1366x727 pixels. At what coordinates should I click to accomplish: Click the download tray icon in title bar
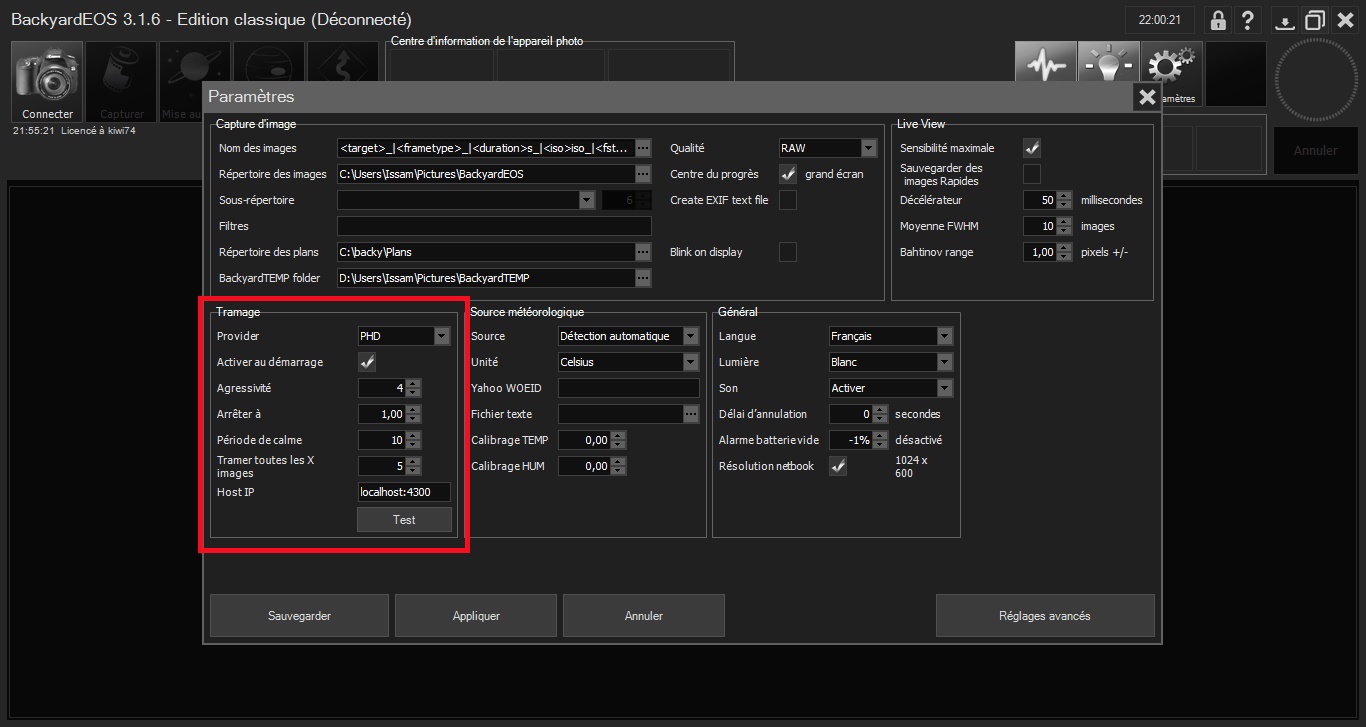(x=1286, y=20)
